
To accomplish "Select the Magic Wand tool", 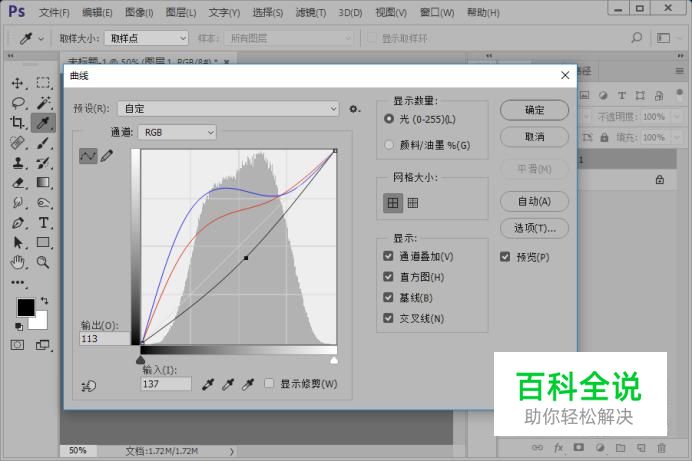I will (43, 103).
